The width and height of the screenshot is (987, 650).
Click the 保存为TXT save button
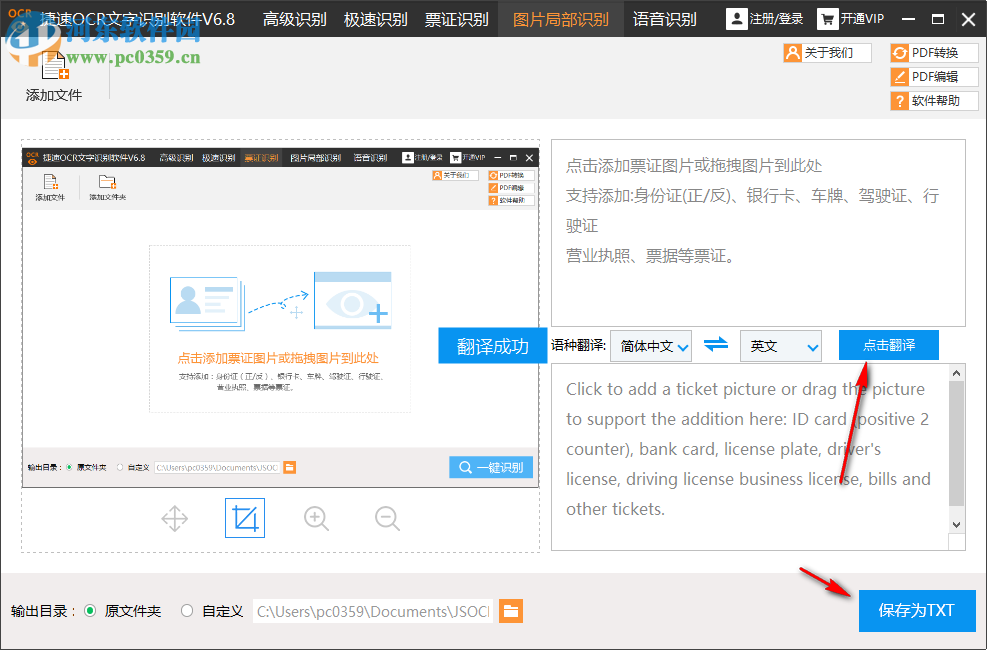pyautogui.click(x=916, y=610)
